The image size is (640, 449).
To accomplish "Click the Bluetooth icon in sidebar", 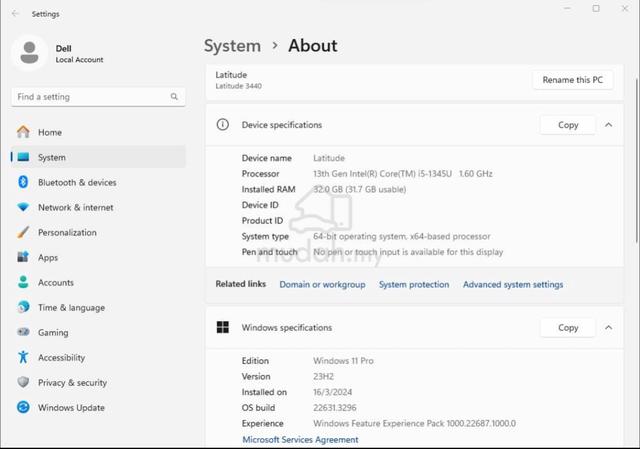I will [x=23, y=182].
